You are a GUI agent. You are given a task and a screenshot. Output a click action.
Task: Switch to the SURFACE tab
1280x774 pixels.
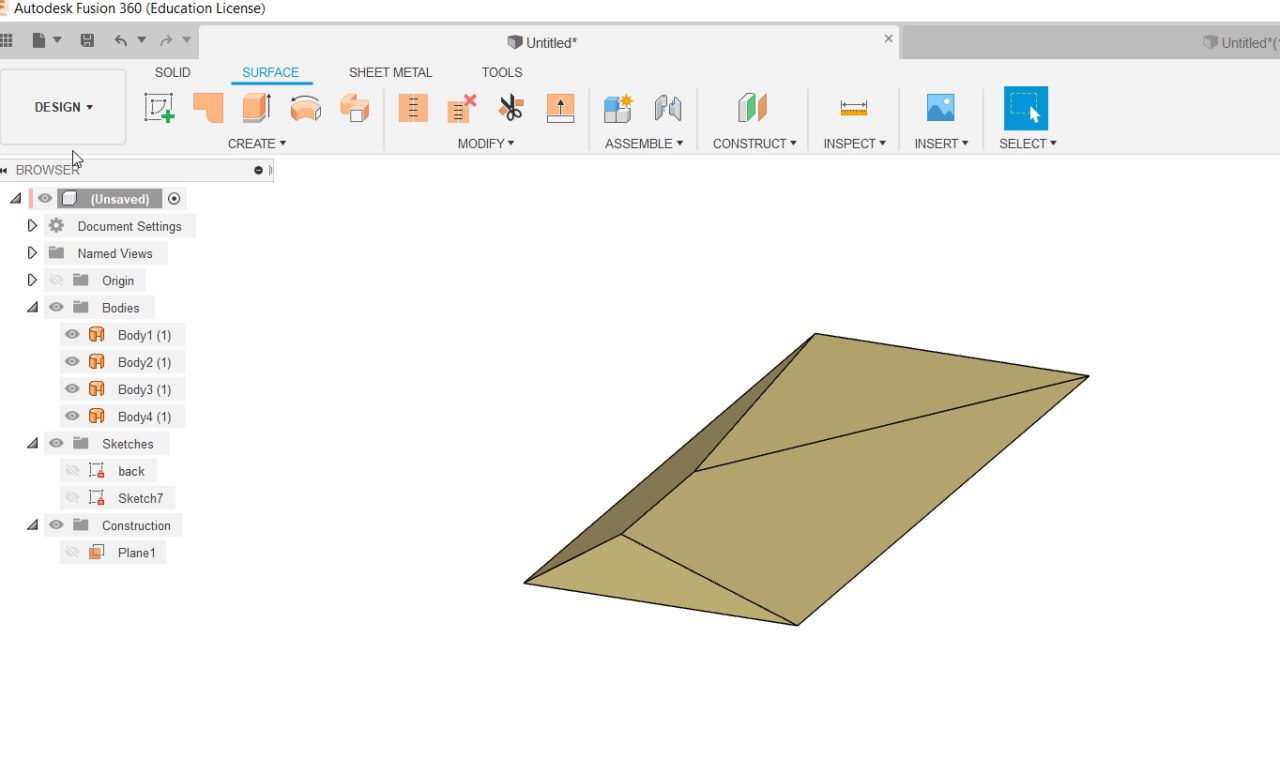tap(271, 73)
